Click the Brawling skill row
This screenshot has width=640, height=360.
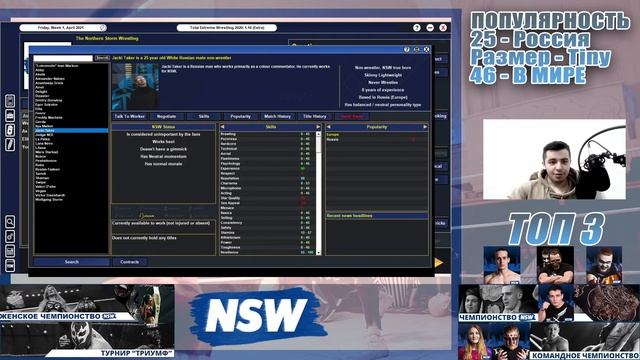268,134
